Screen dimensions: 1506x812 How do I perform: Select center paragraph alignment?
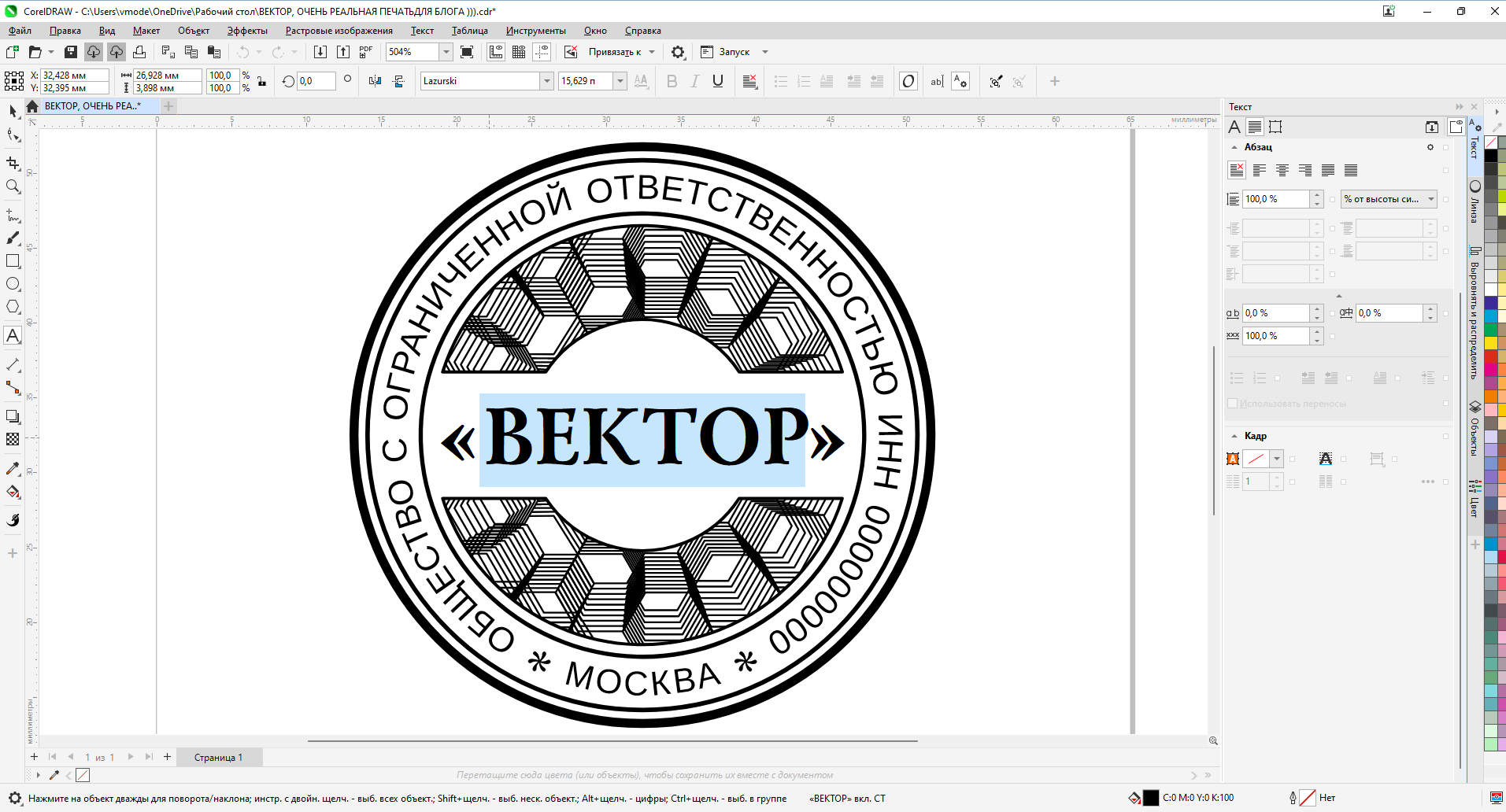click(x=1282, y=170)
